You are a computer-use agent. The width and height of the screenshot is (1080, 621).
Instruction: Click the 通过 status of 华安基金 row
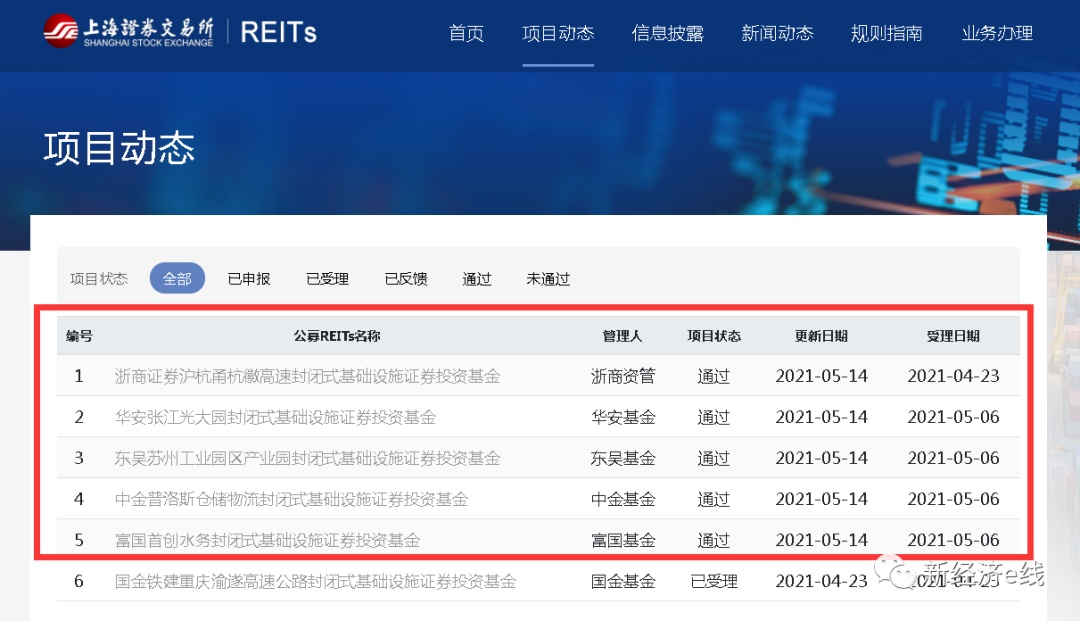click(x=714, y=417)
